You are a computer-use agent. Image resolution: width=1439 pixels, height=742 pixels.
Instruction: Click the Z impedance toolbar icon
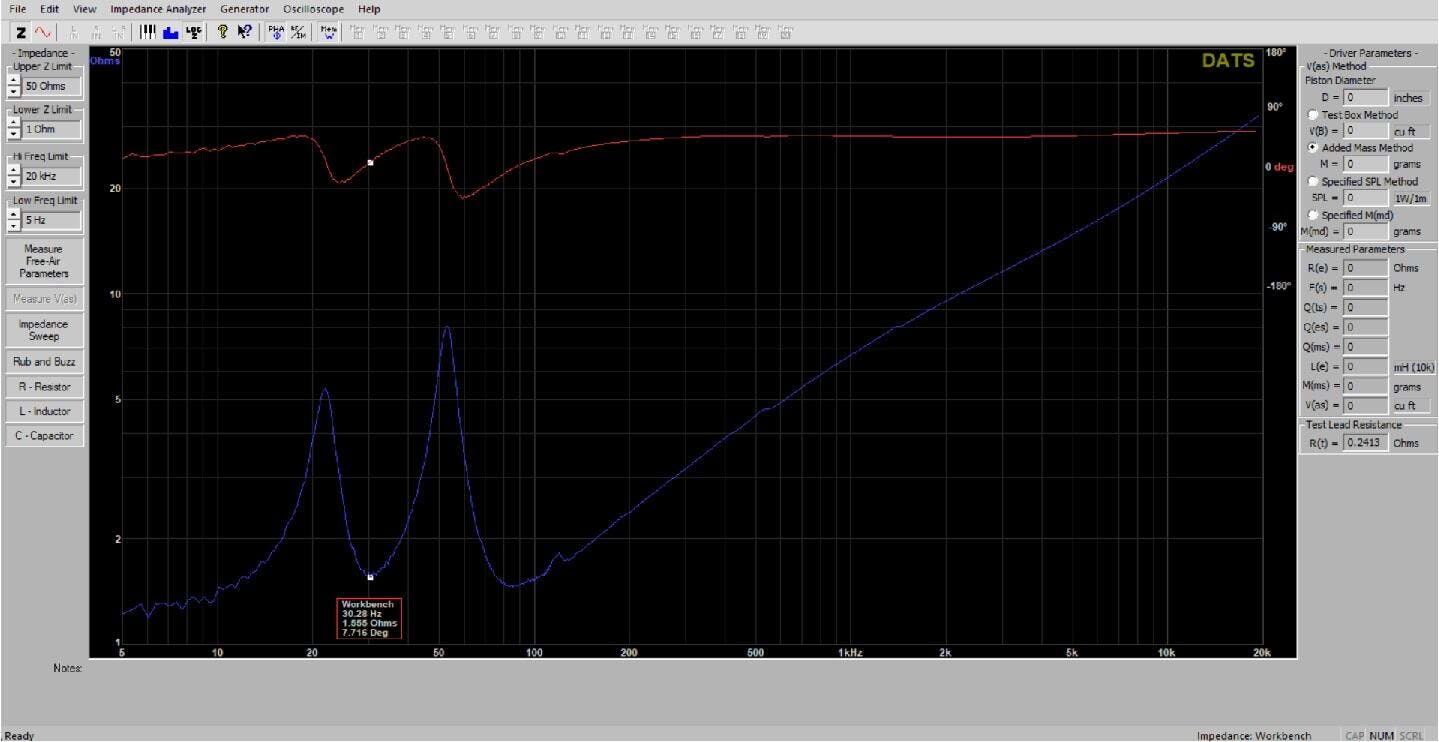(21, 32)
